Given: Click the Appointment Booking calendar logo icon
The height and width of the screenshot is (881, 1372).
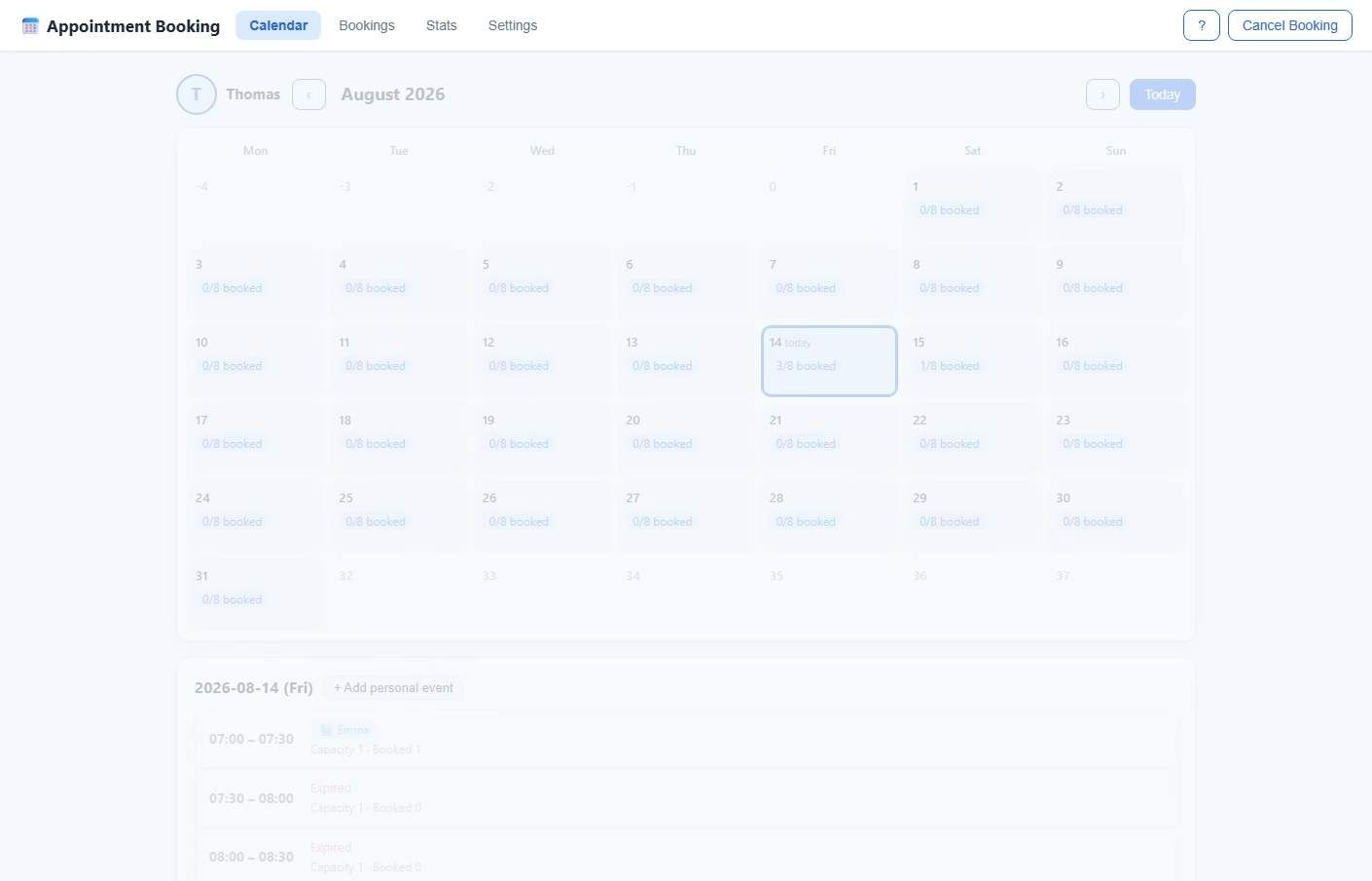Looking at the screenshot, I should (30, 26).
